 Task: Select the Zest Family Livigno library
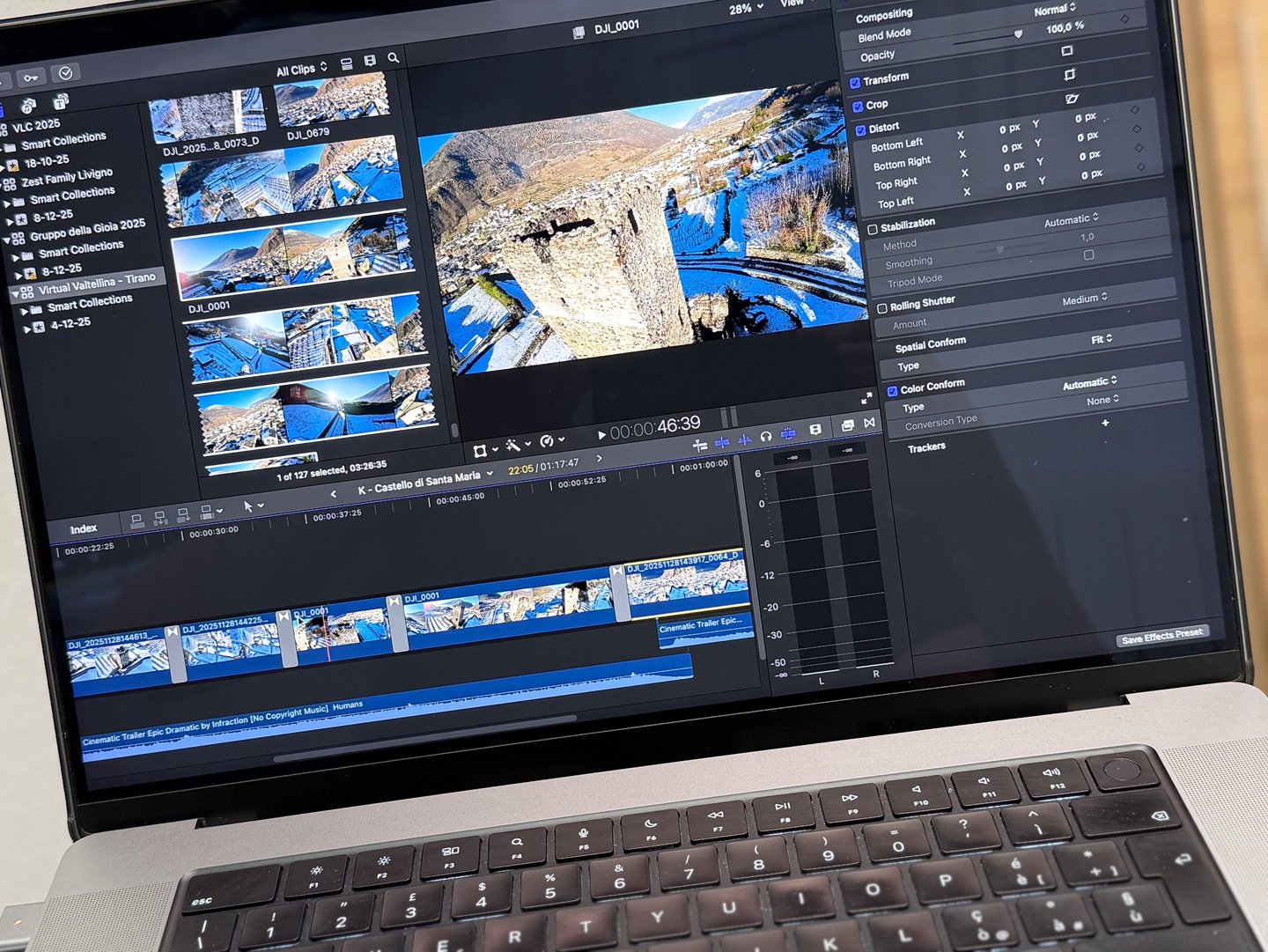point(67,177)
